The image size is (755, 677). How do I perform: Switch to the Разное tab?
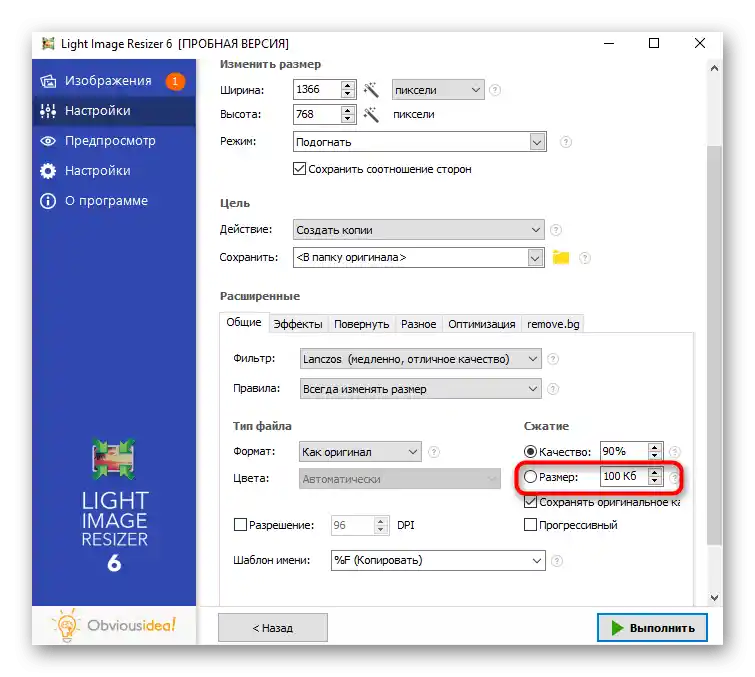418,324
